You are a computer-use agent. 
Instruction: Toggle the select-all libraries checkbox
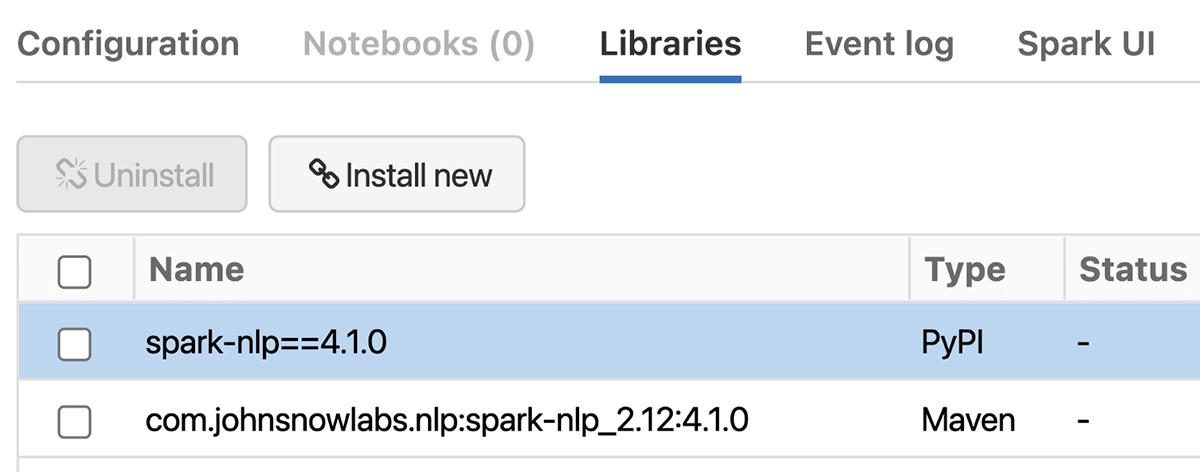[75, 271]
